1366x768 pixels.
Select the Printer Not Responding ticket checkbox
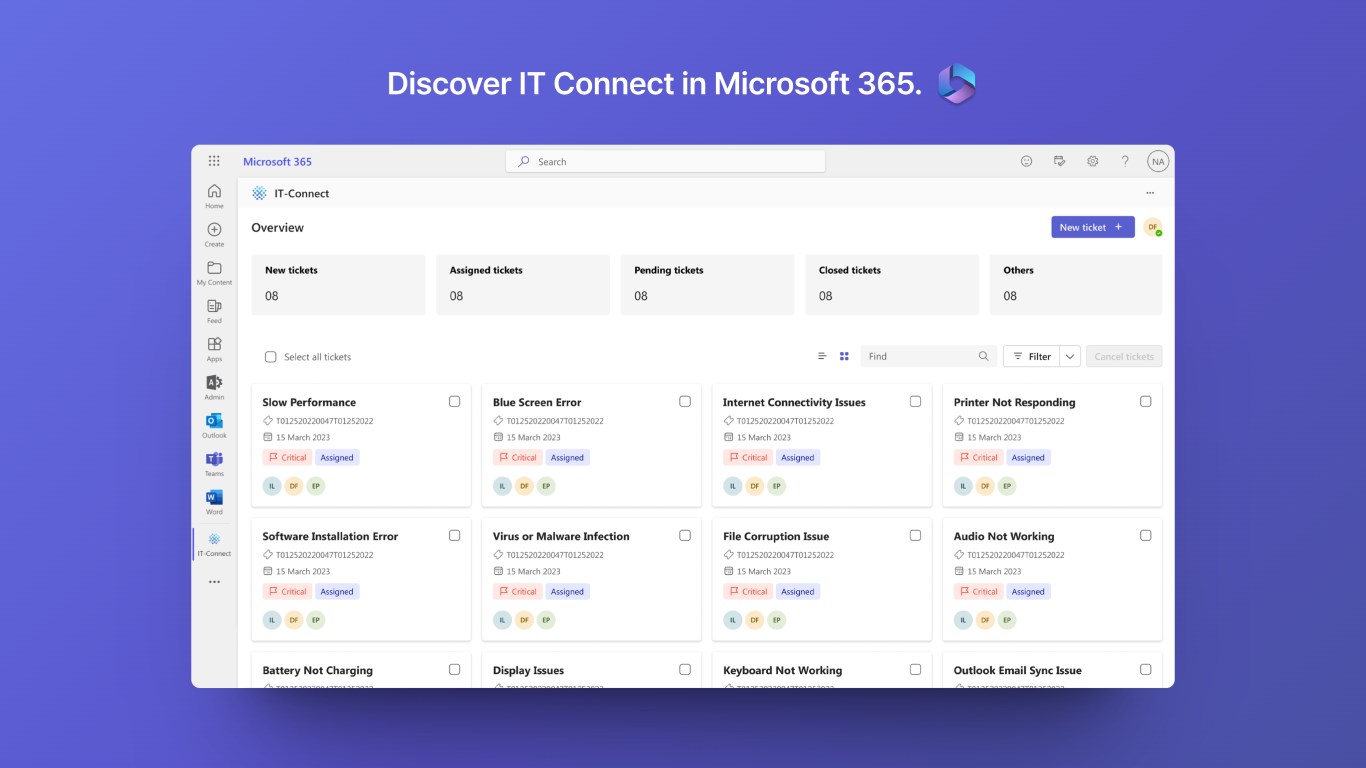point(1145,401)
